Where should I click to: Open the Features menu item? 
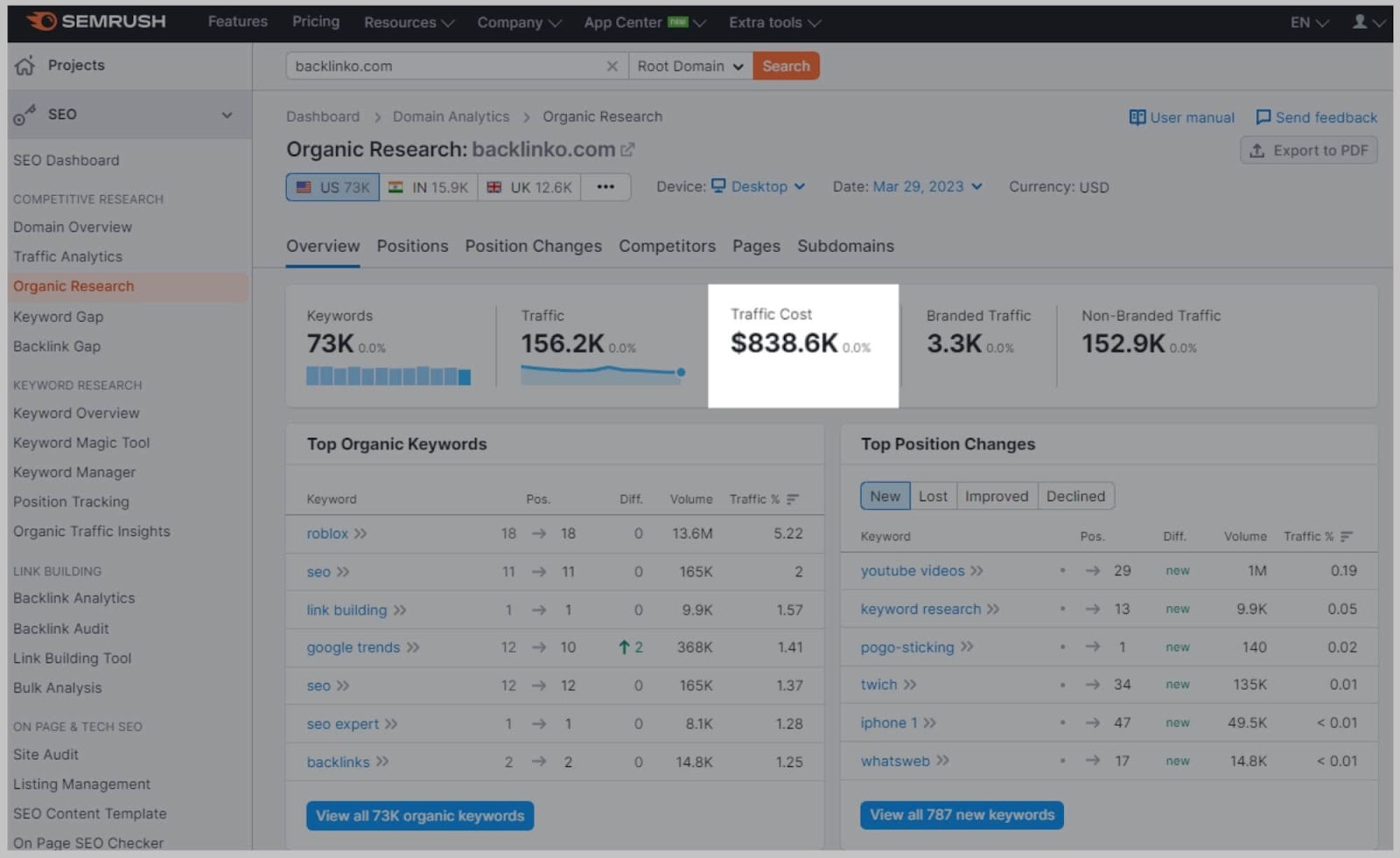(237, 22)
